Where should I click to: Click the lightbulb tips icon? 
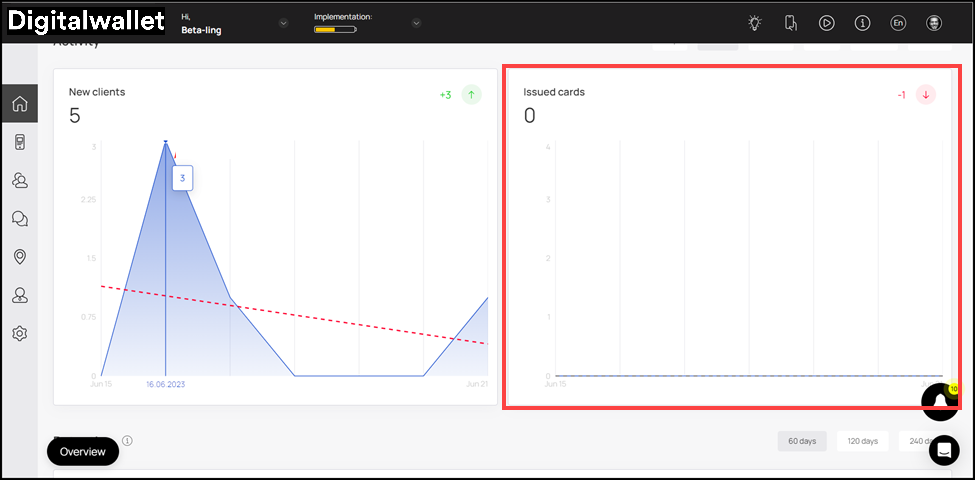(x=754, y=23)
